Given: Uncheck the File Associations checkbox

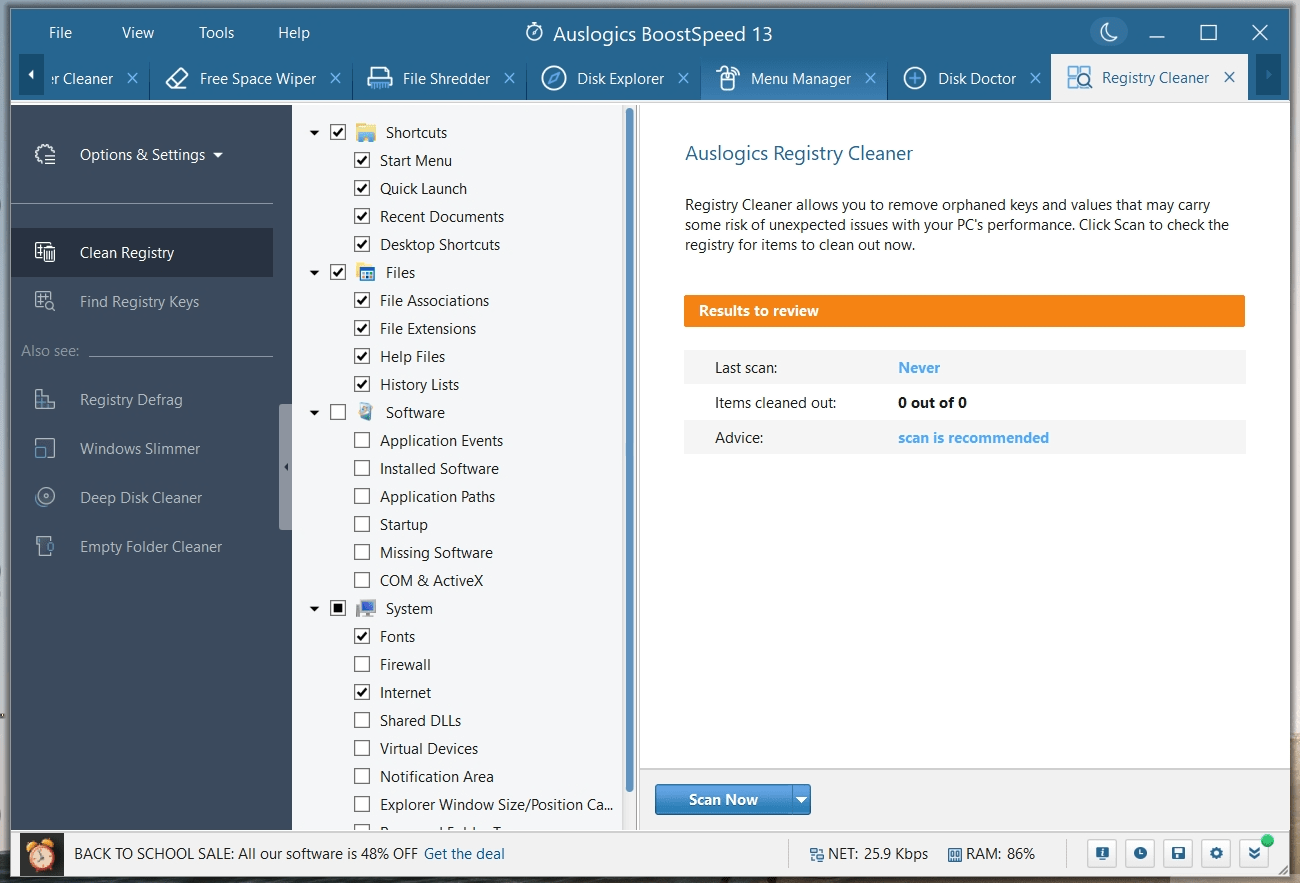Looking at the screenshot, I should coord(362,300).
